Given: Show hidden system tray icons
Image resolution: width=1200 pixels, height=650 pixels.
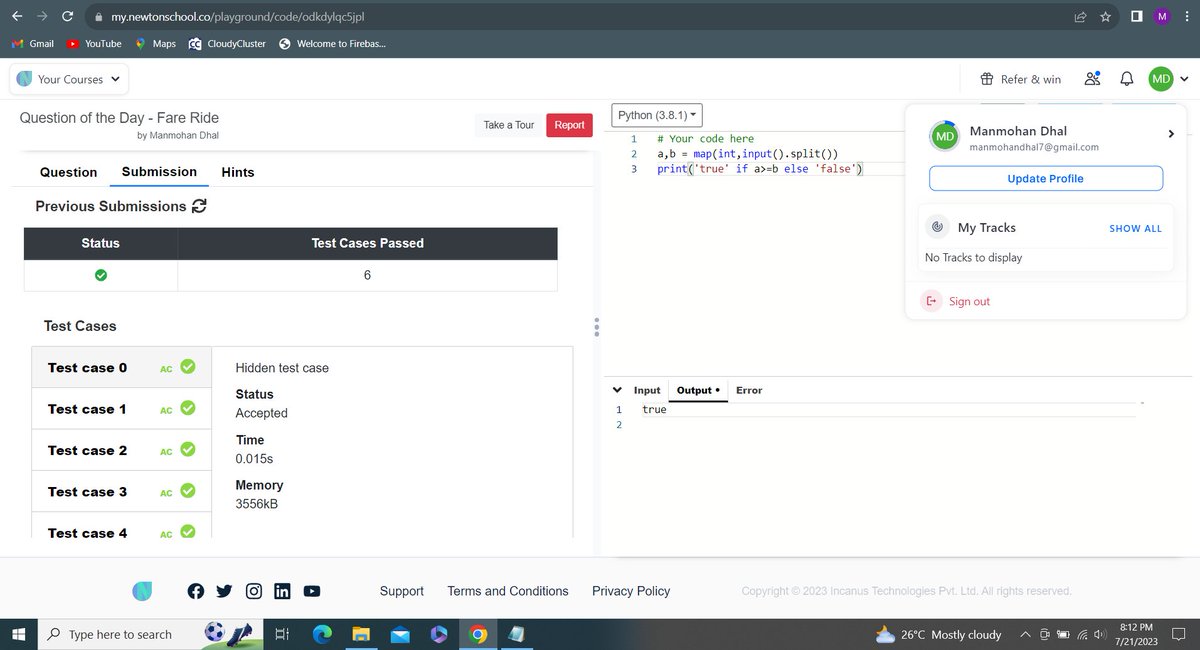Looking at the screenshot, I should tap(1025, 634).
